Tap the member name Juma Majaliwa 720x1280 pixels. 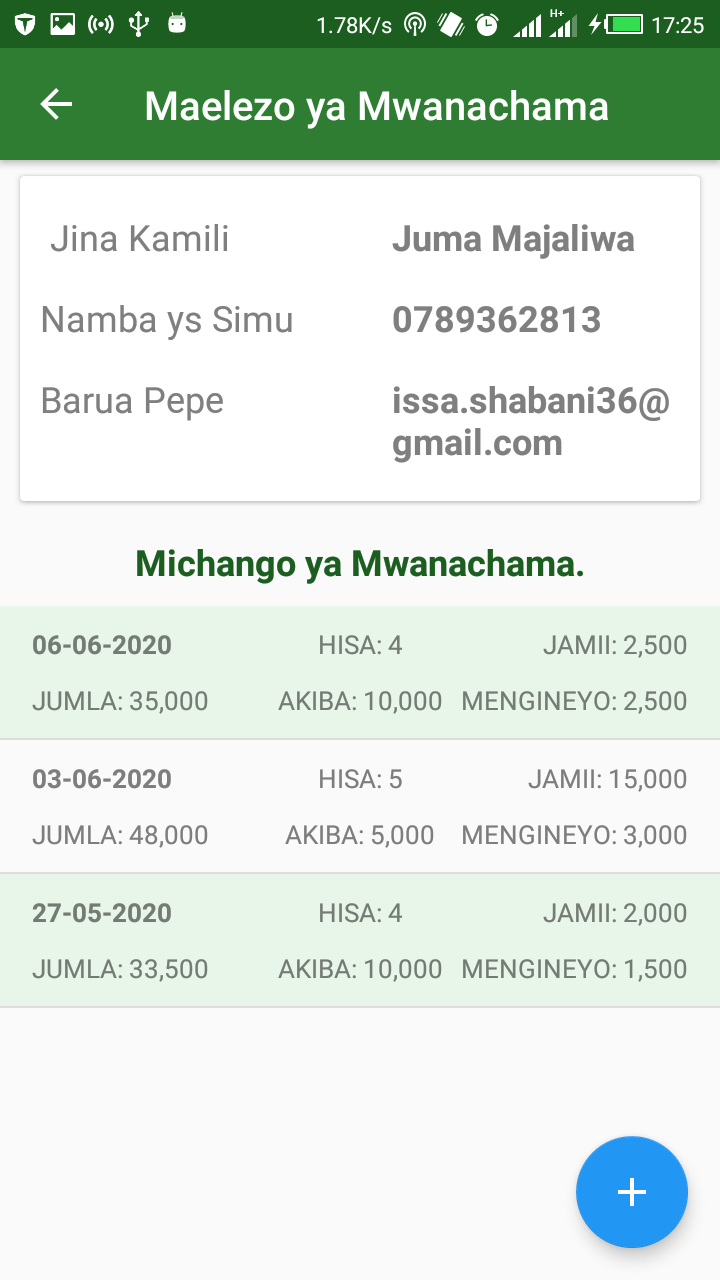click(x=513, y=239)
